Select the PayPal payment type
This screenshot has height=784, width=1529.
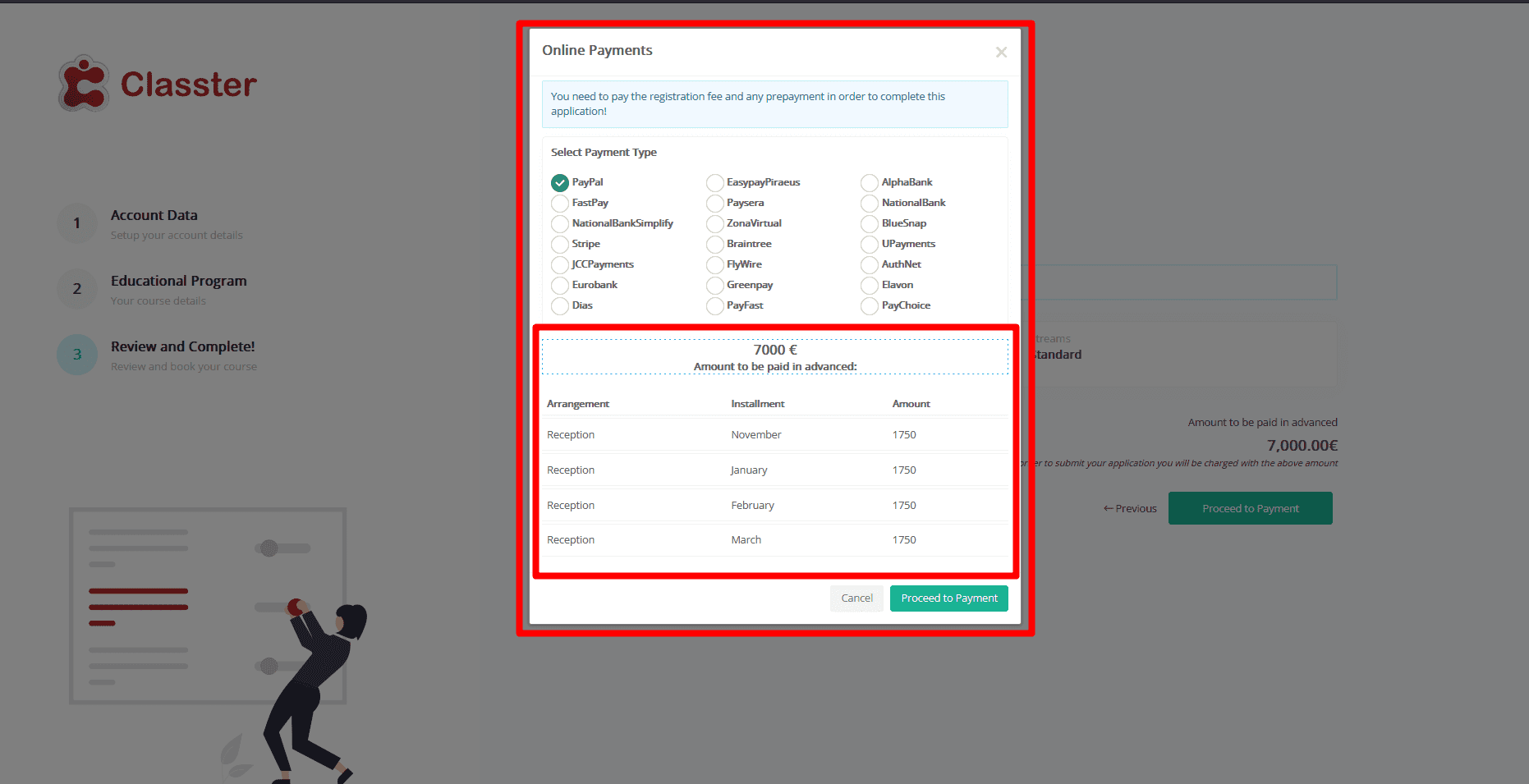point(560,182)
